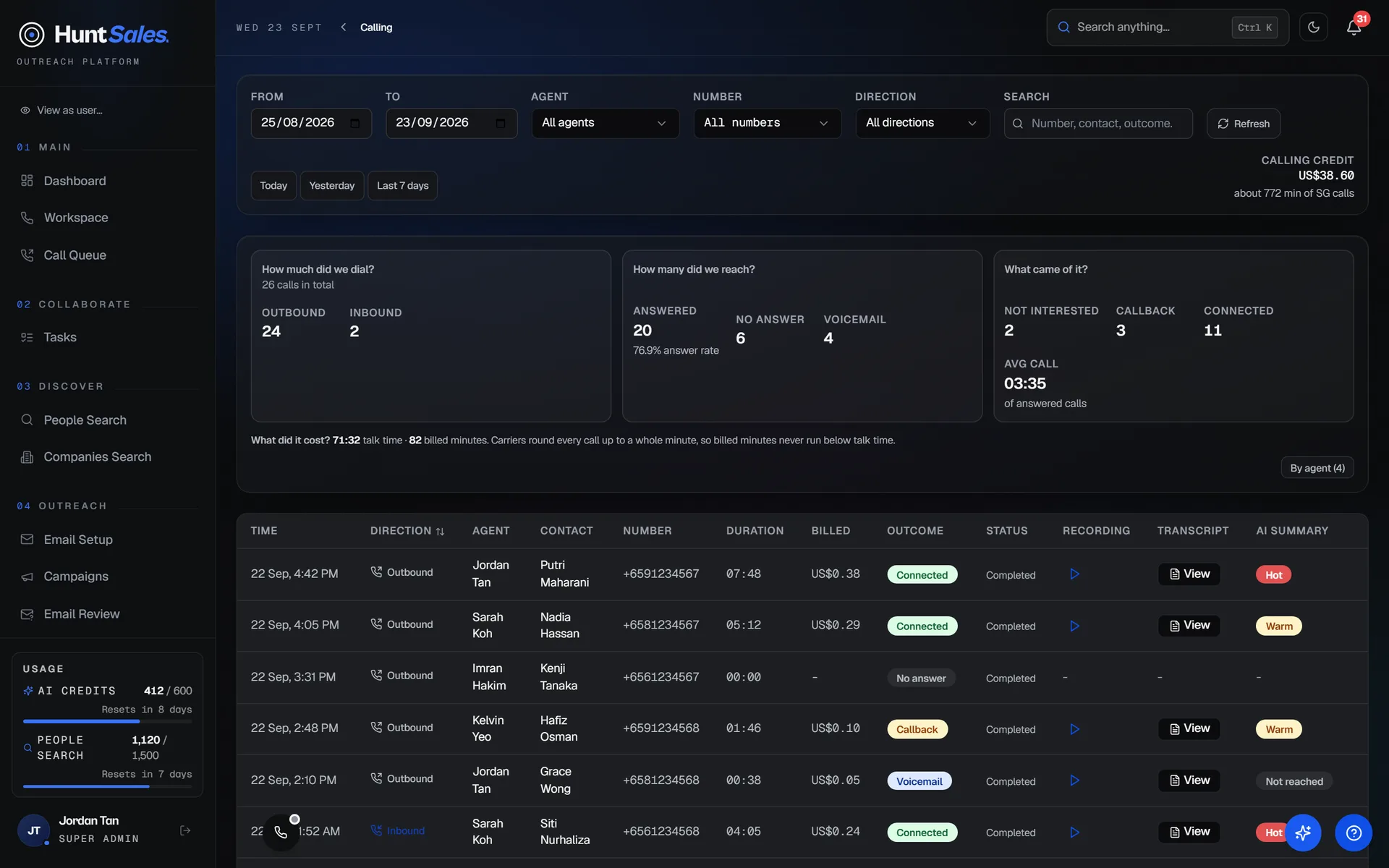1389x868 pixels.
Task: Expand the All agents dropdown
Action: tap(605, 123)
